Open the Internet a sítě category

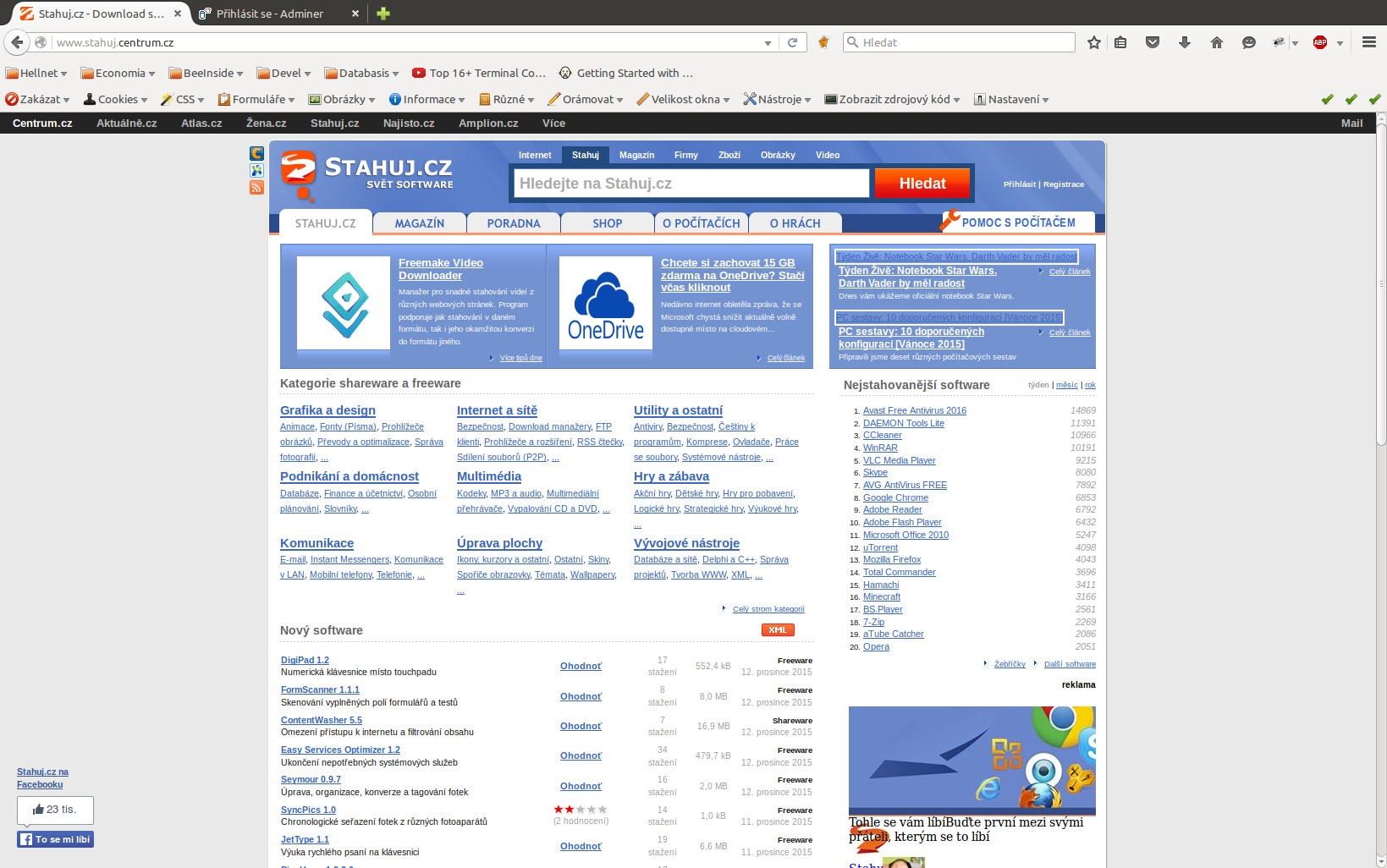point(497,410)
